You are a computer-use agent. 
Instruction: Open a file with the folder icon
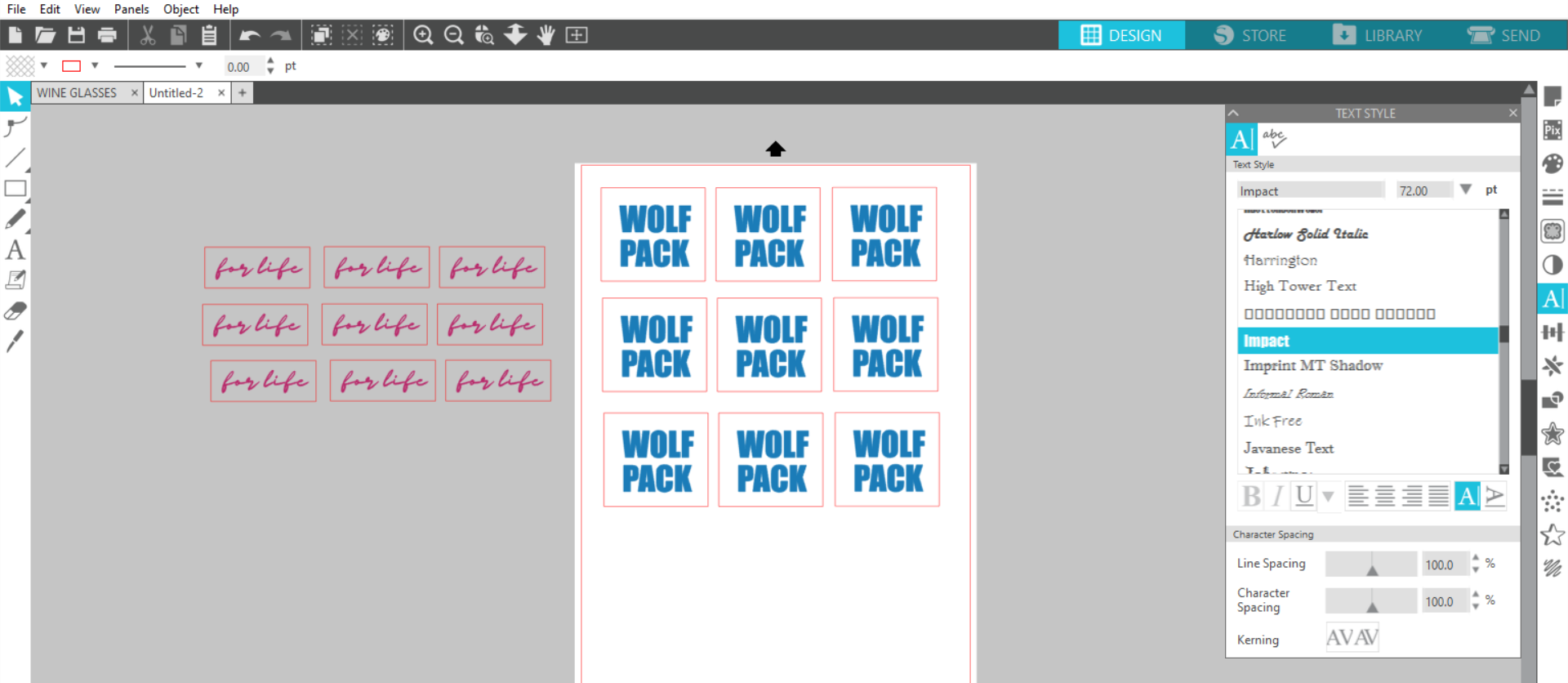point(45,35)
